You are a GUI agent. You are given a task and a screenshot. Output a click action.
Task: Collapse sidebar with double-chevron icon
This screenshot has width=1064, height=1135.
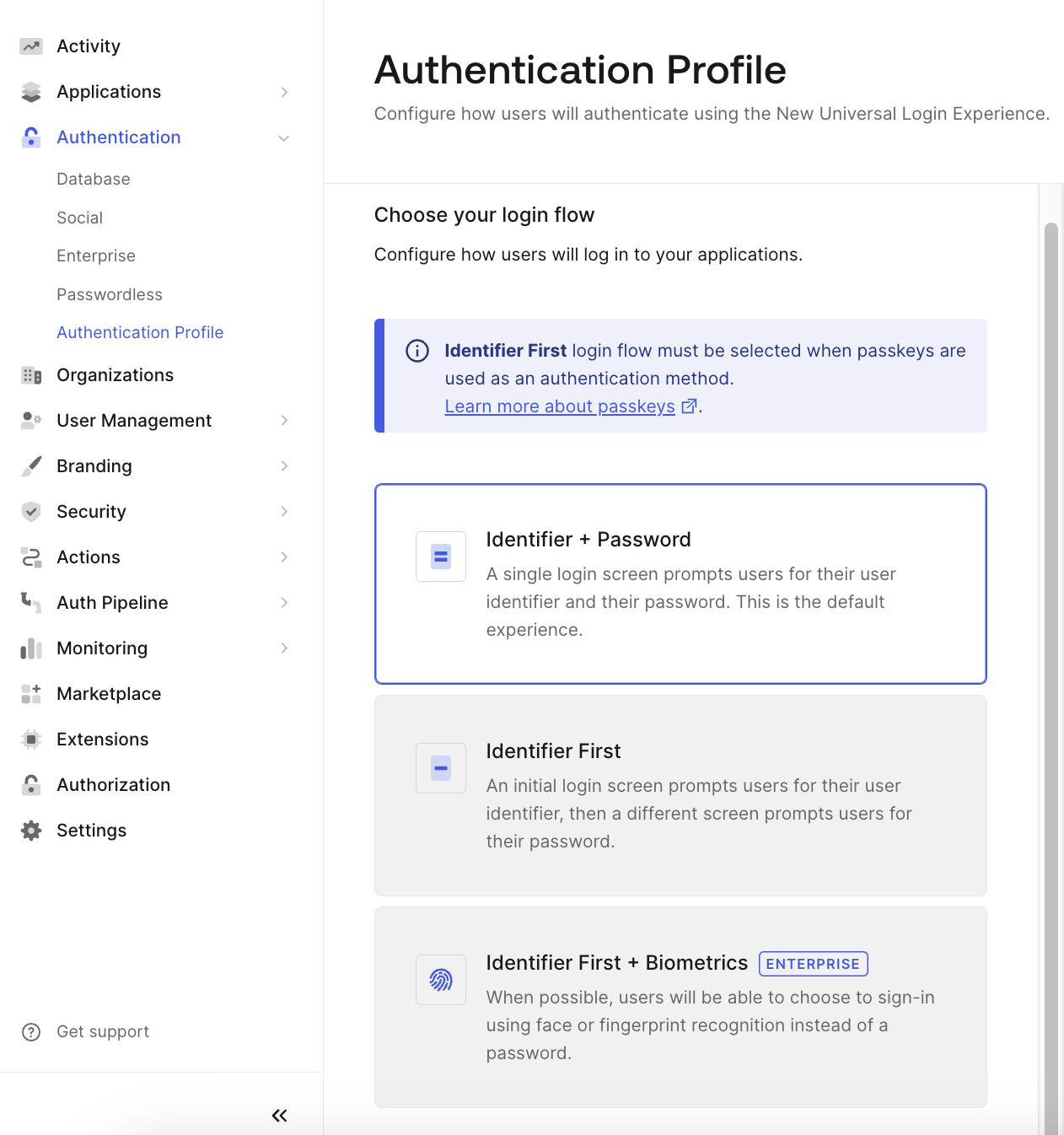(x=279, y=1116)
